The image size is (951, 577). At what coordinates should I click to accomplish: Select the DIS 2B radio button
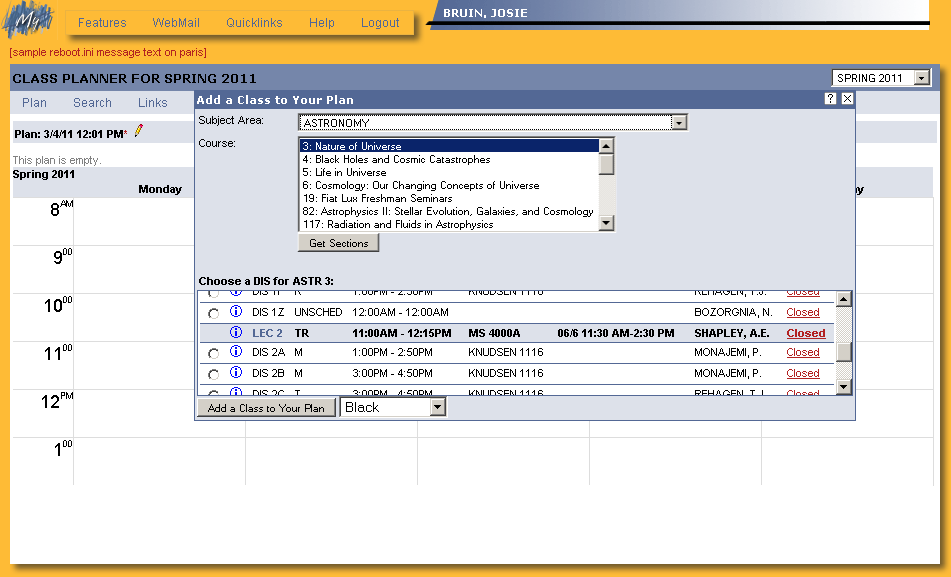[x=213, y=374]
